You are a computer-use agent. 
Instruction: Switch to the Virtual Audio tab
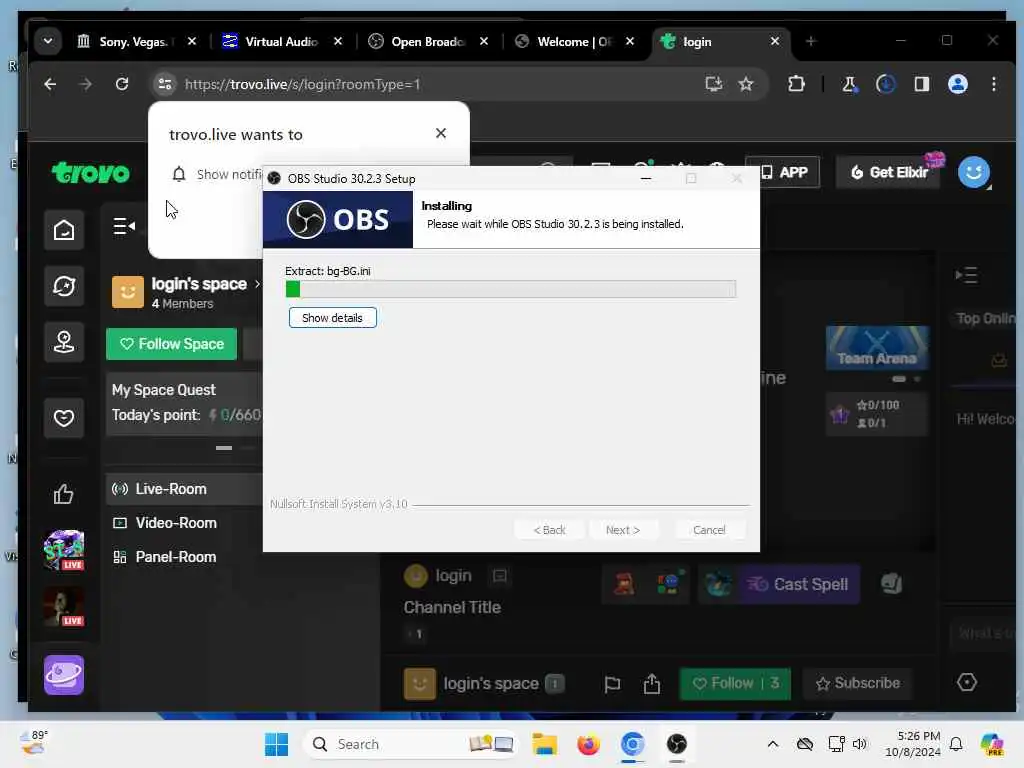282,42
